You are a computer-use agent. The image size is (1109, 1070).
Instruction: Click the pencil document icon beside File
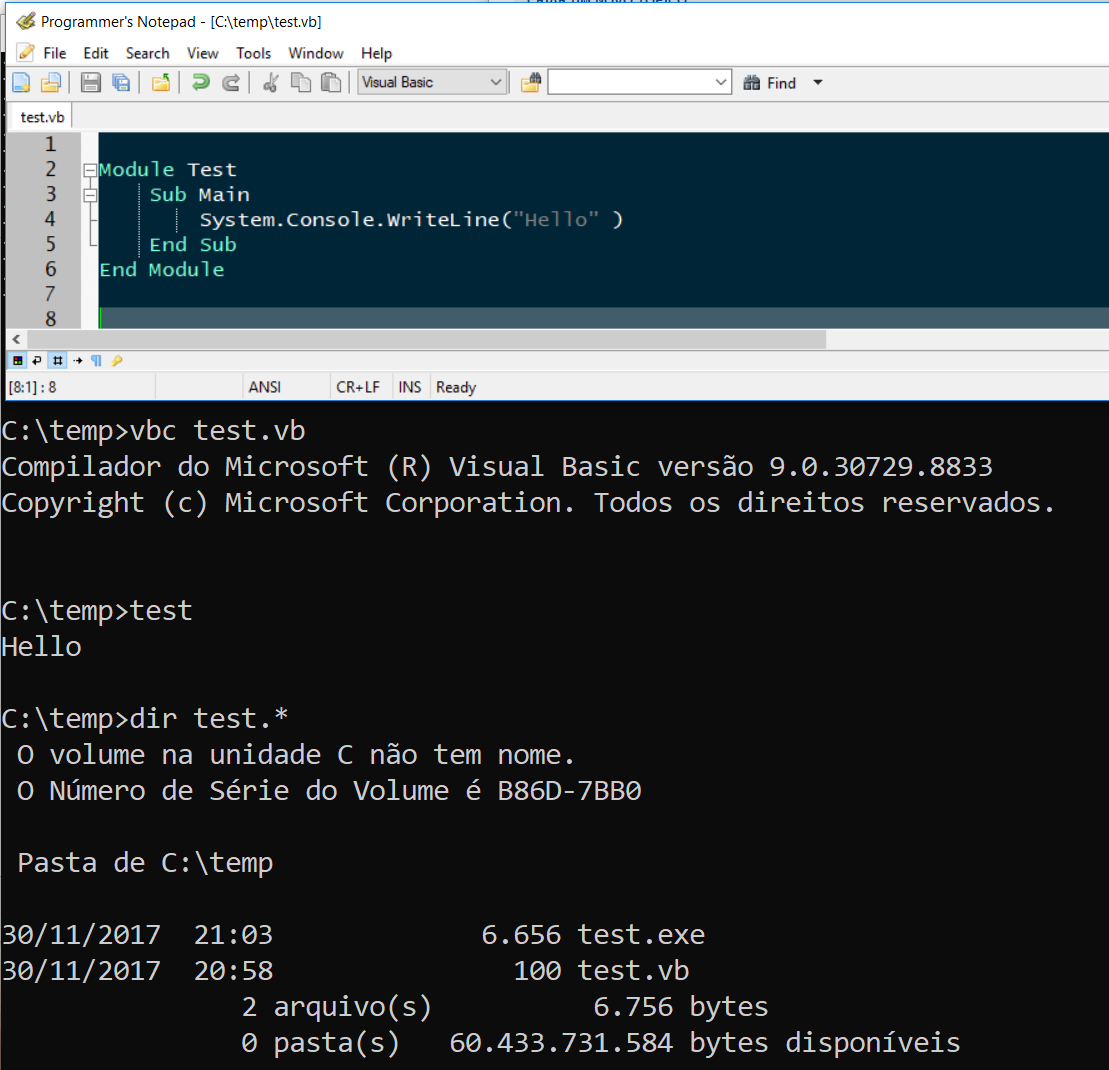(x=25, y=53)
